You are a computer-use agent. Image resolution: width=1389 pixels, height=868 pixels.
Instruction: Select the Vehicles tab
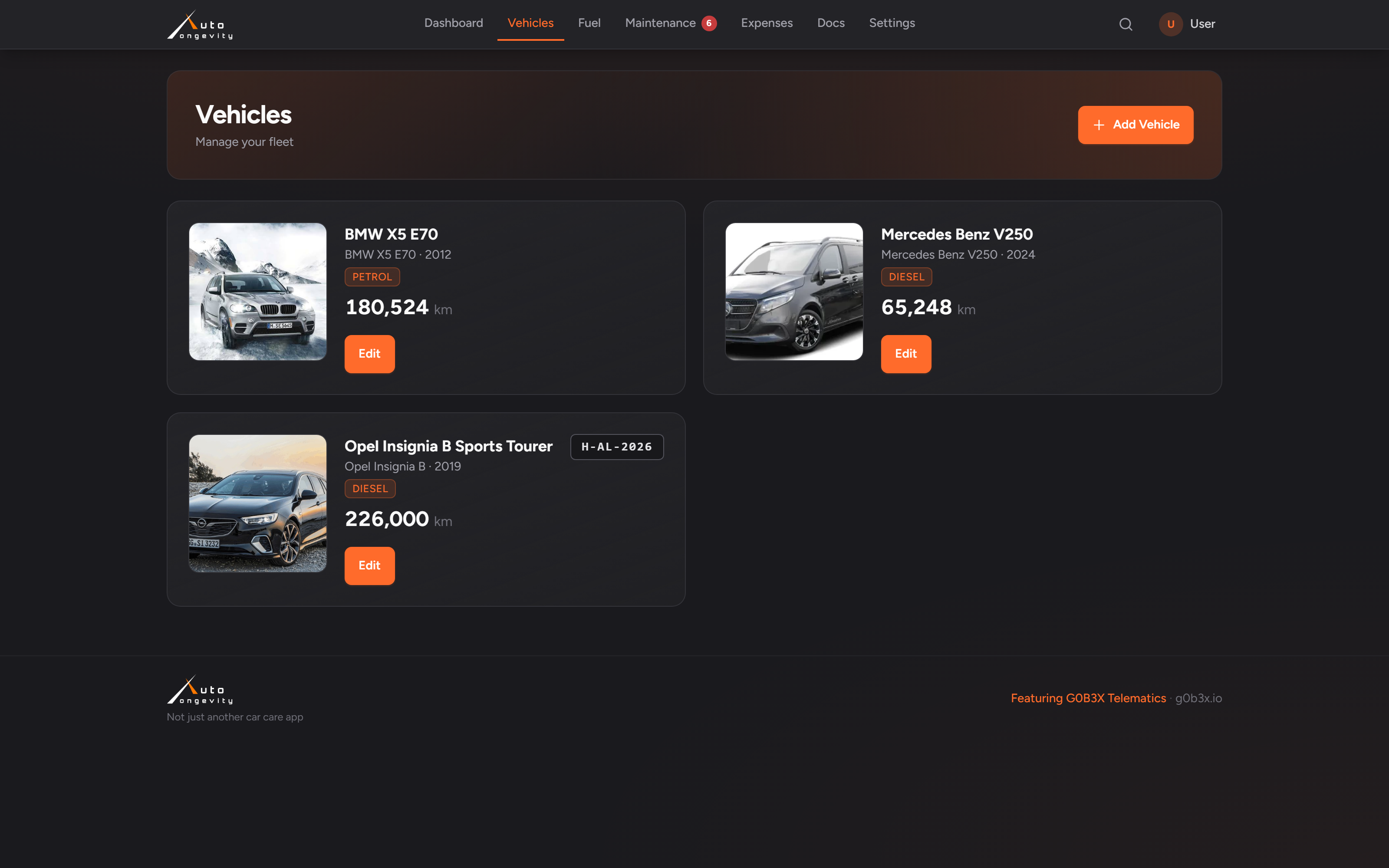tap(530, 23)
